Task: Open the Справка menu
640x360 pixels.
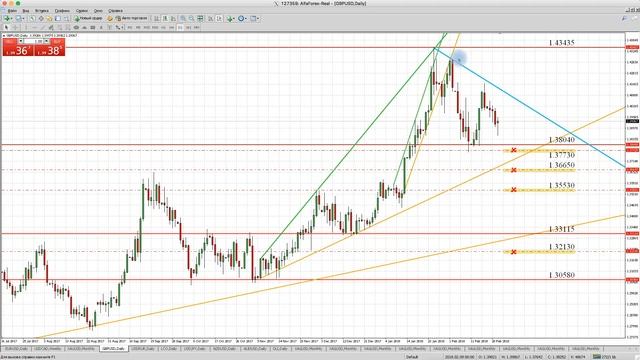Action: point(116,11)
